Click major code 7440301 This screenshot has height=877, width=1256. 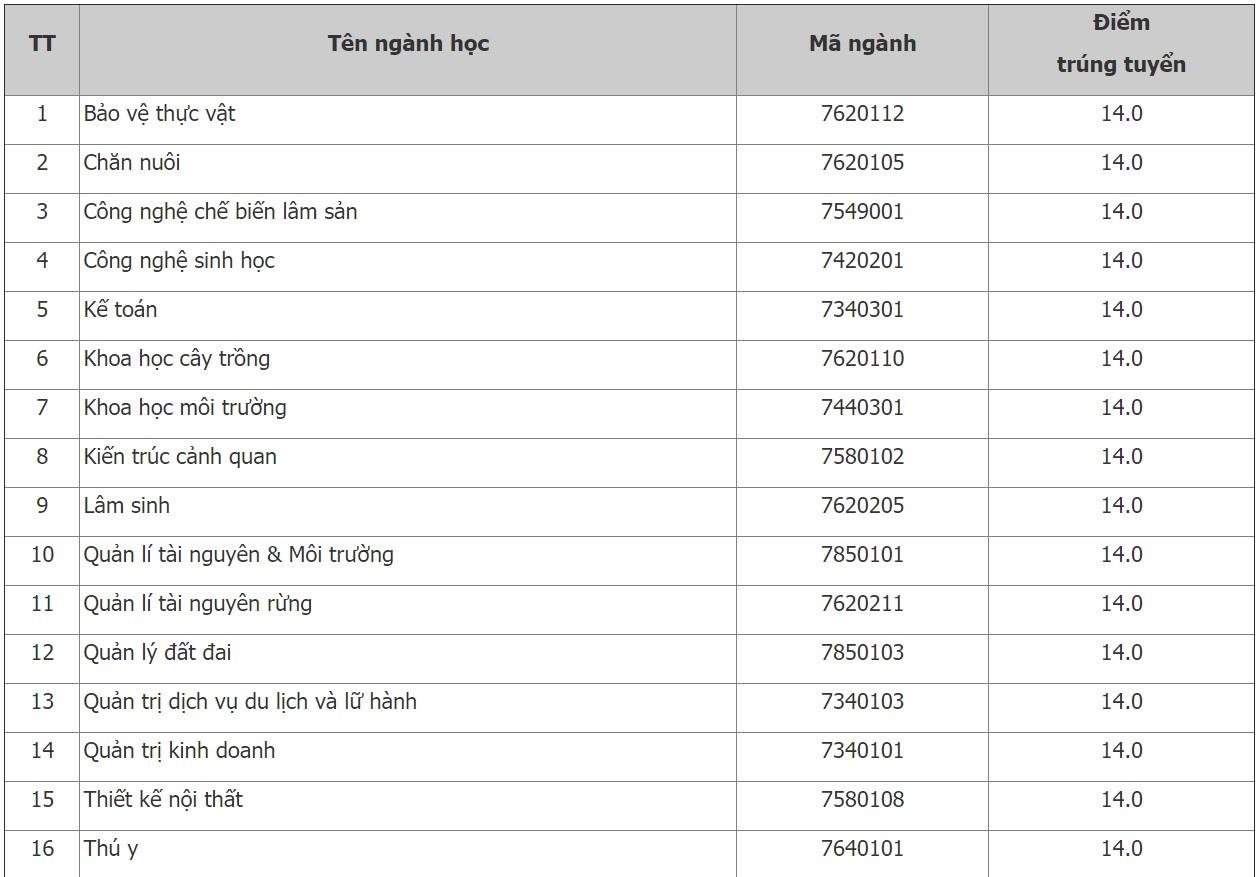pos(862,408)
